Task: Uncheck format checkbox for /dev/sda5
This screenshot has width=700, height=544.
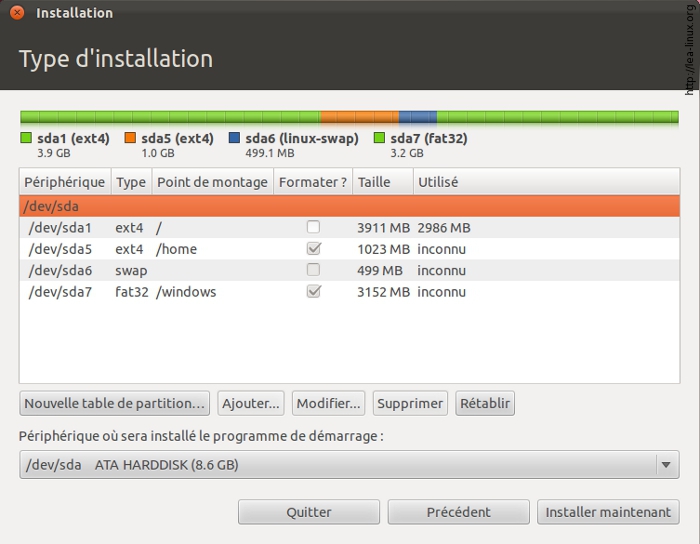Action: pyautogui.click(x=314, y=249)
